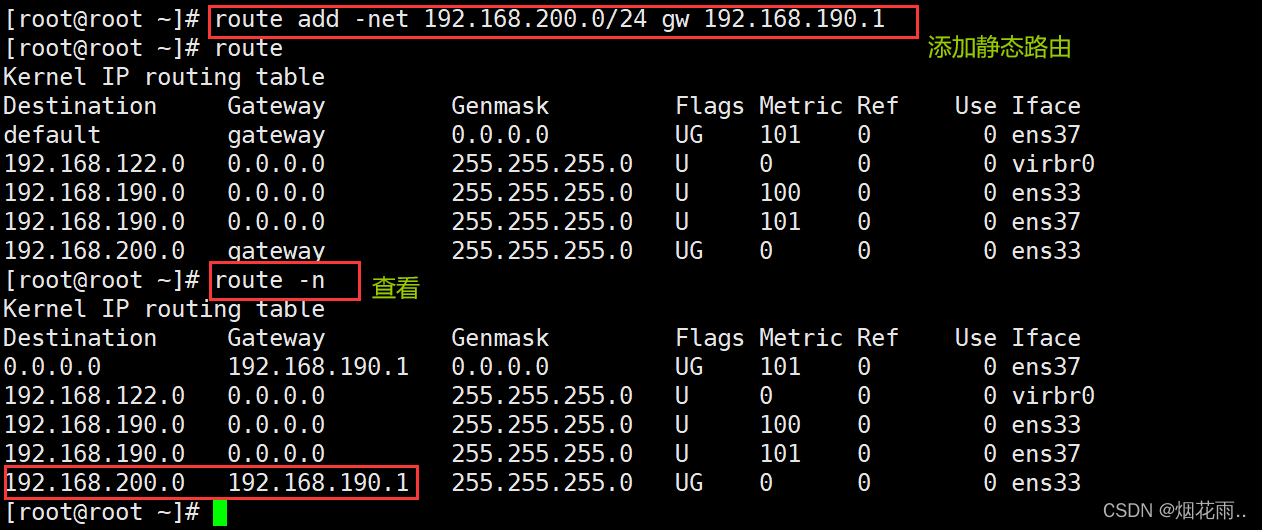This screenshot has width=1262, height=530.
Task: Click "Genmask" header in the plain route output
Action: coord(500,106)
